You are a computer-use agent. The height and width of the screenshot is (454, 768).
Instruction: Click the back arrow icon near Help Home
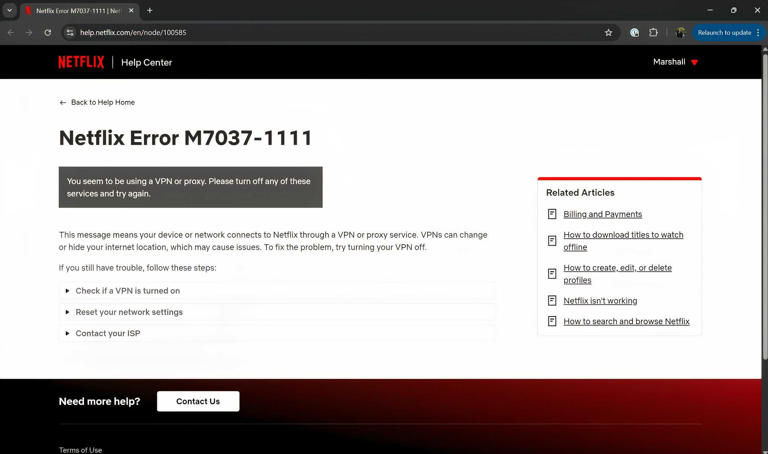(63, 102)
